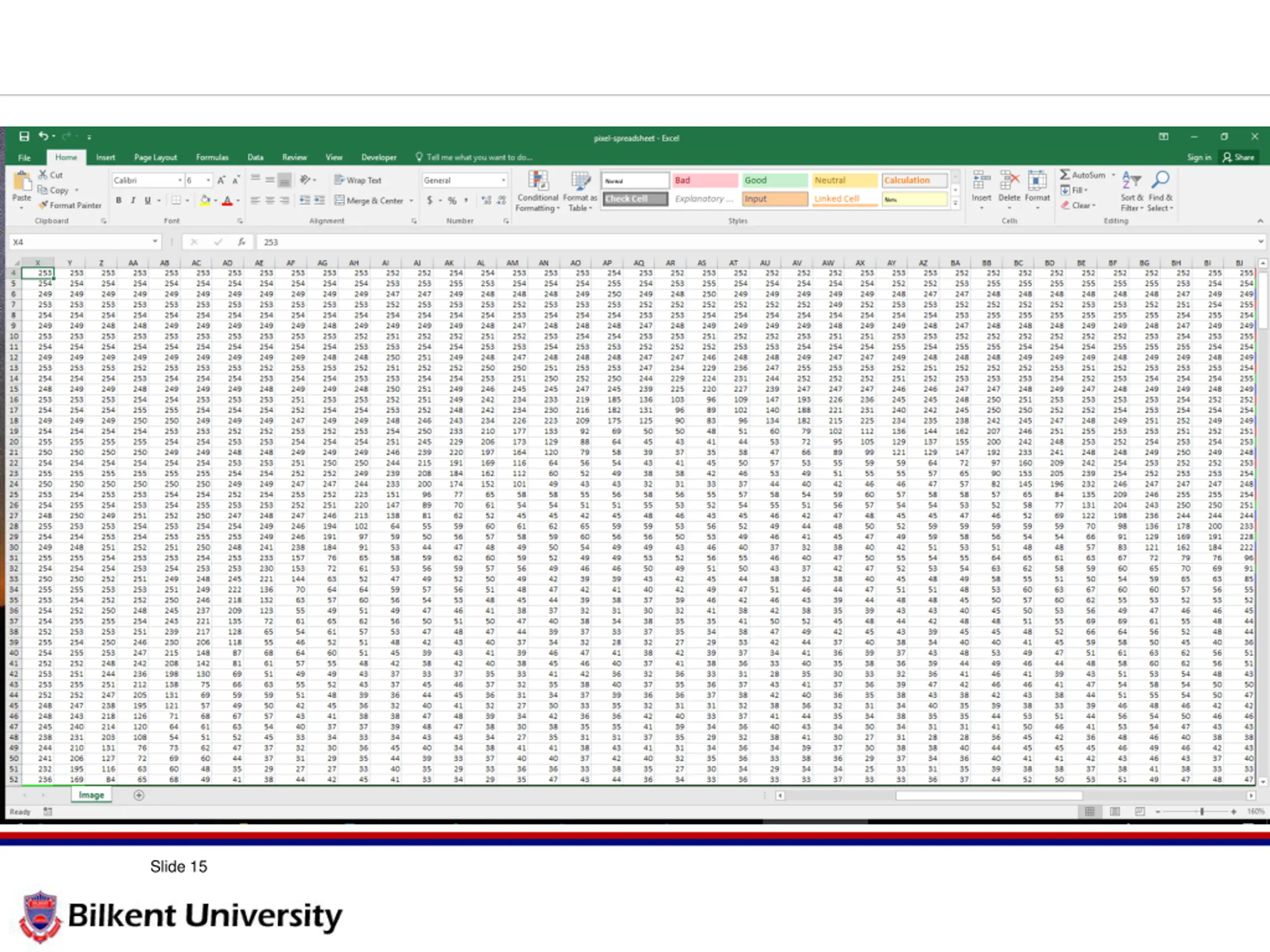Click Increase Decimal icon
Viewport: 1270px width, 952px height.
(486, 200)
